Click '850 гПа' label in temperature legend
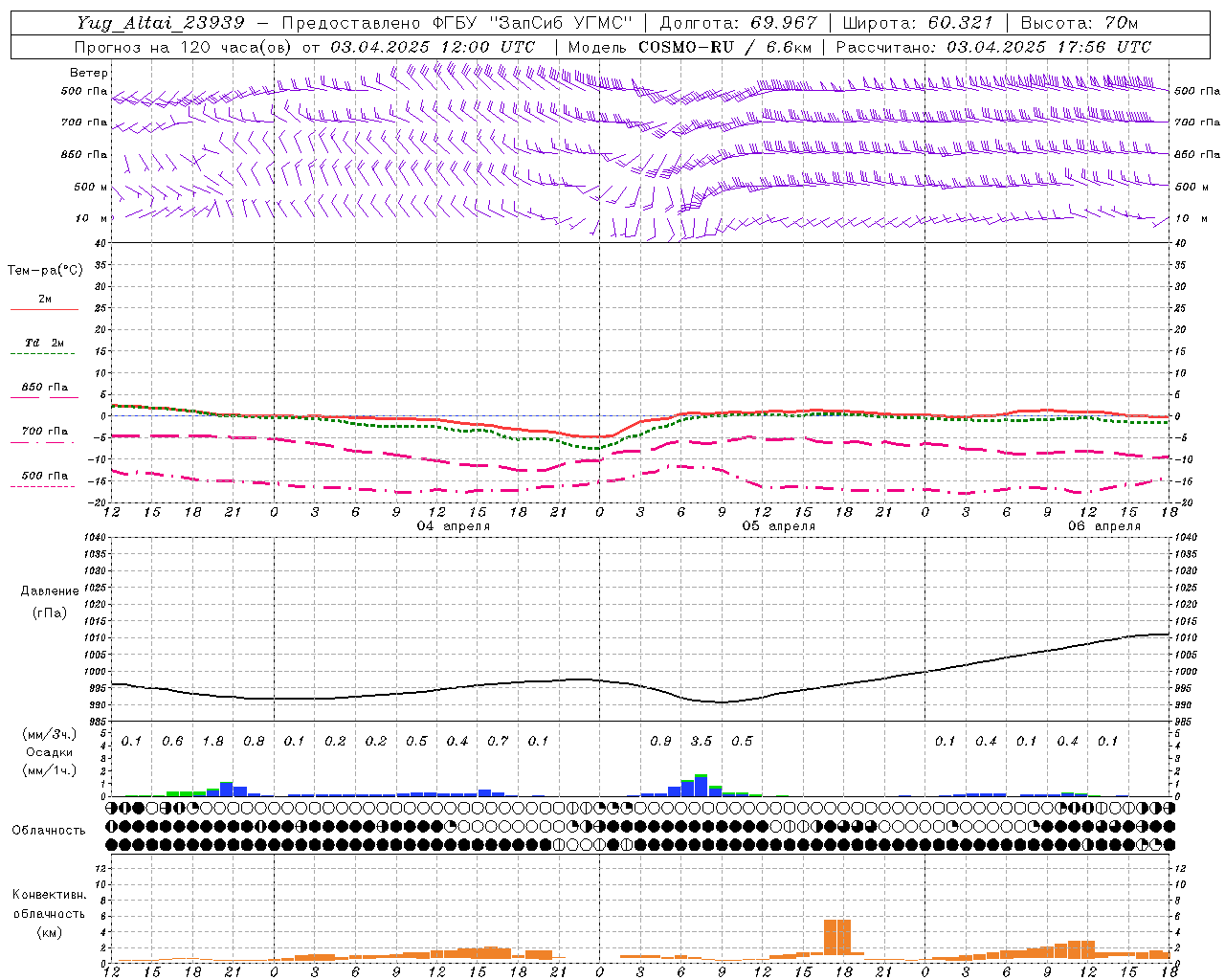1225x980 pixels. (x=44, y=388)
